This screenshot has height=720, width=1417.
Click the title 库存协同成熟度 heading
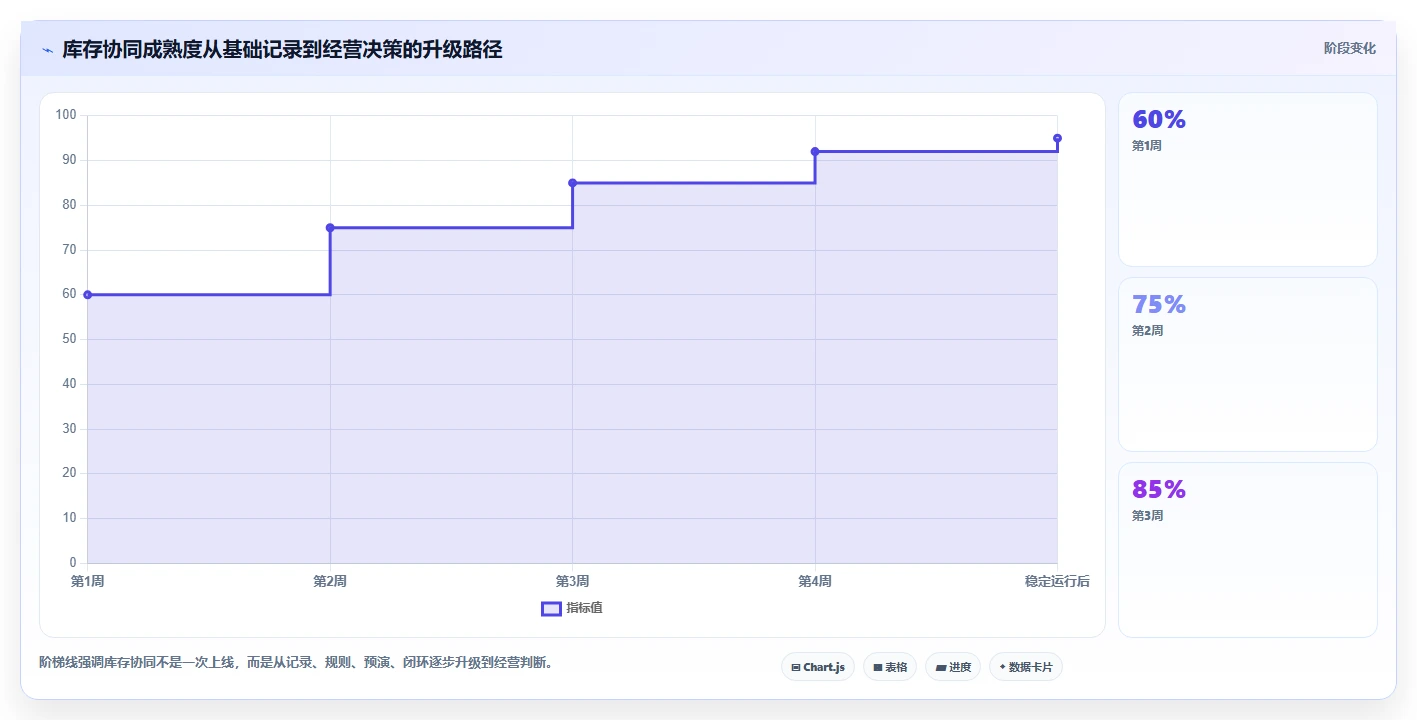coord(282,49)
